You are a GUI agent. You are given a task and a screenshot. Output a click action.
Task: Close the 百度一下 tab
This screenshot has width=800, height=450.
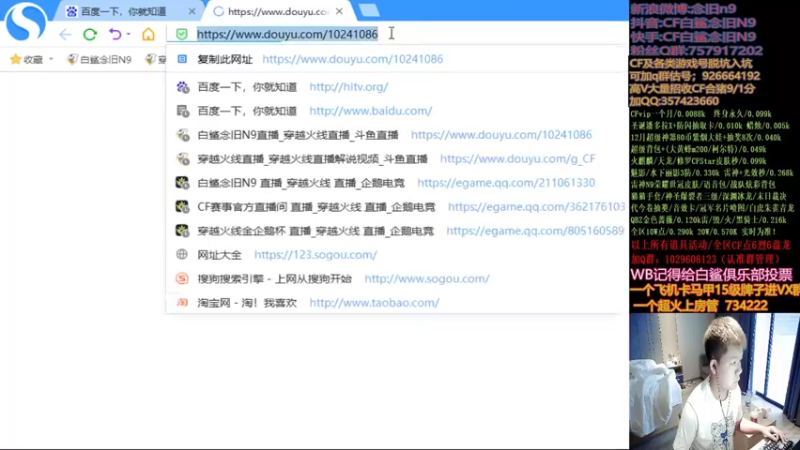pos(192,11)
